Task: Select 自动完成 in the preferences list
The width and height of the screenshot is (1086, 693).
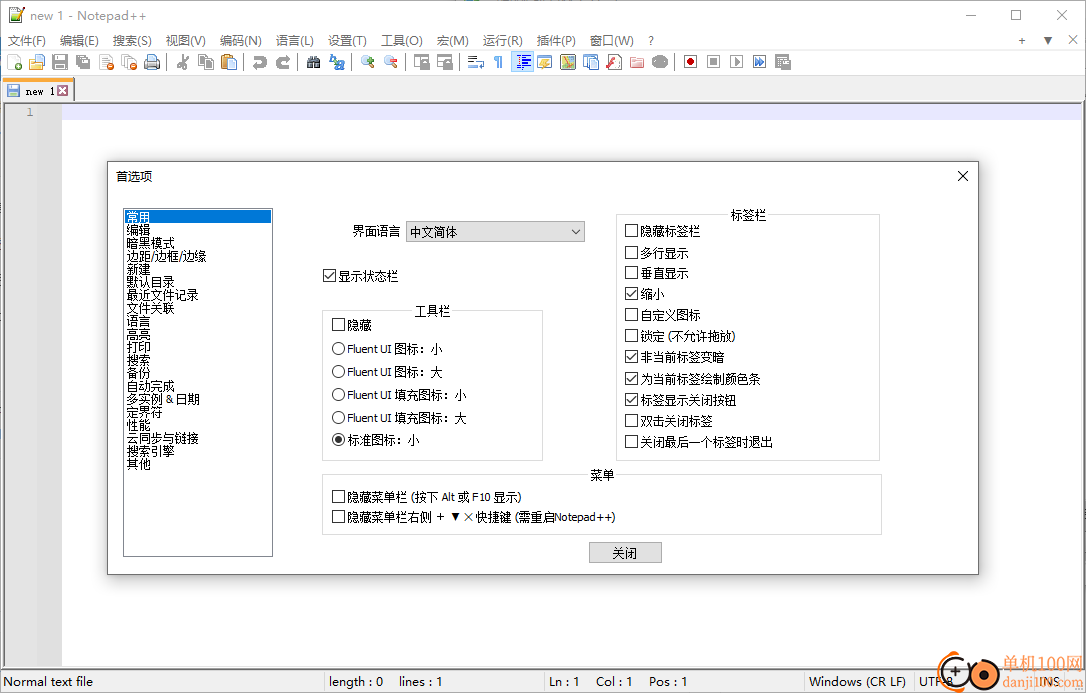Action: pyautogui.click(x=150, y=386)
